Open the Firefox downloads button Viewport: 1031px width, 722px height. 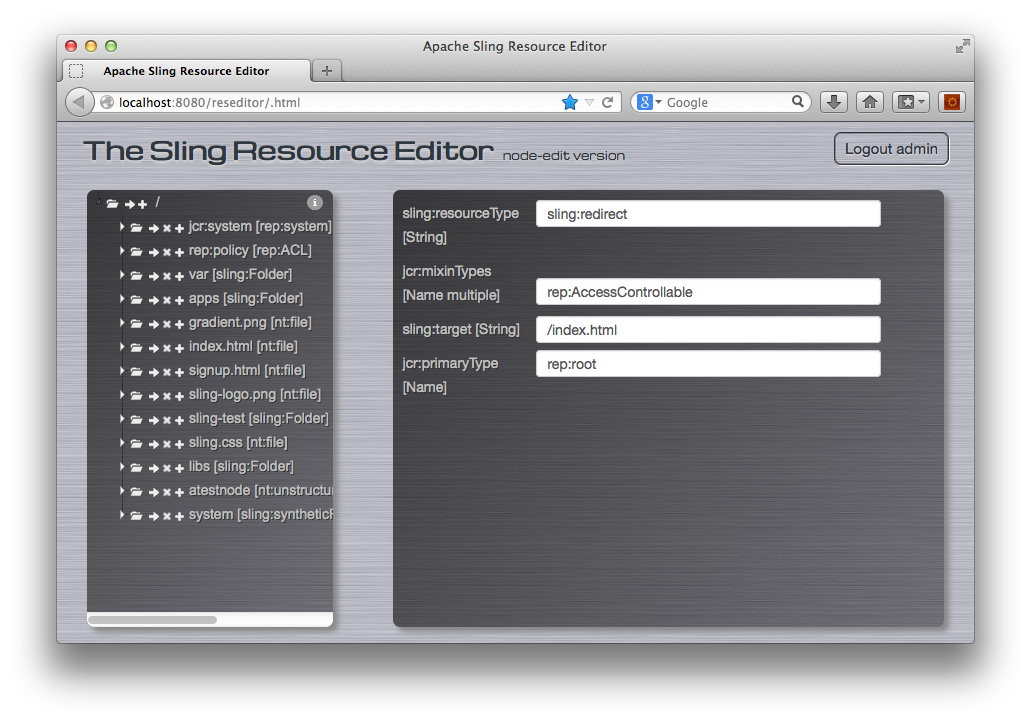pyautogui.click(x=834, y=102)
